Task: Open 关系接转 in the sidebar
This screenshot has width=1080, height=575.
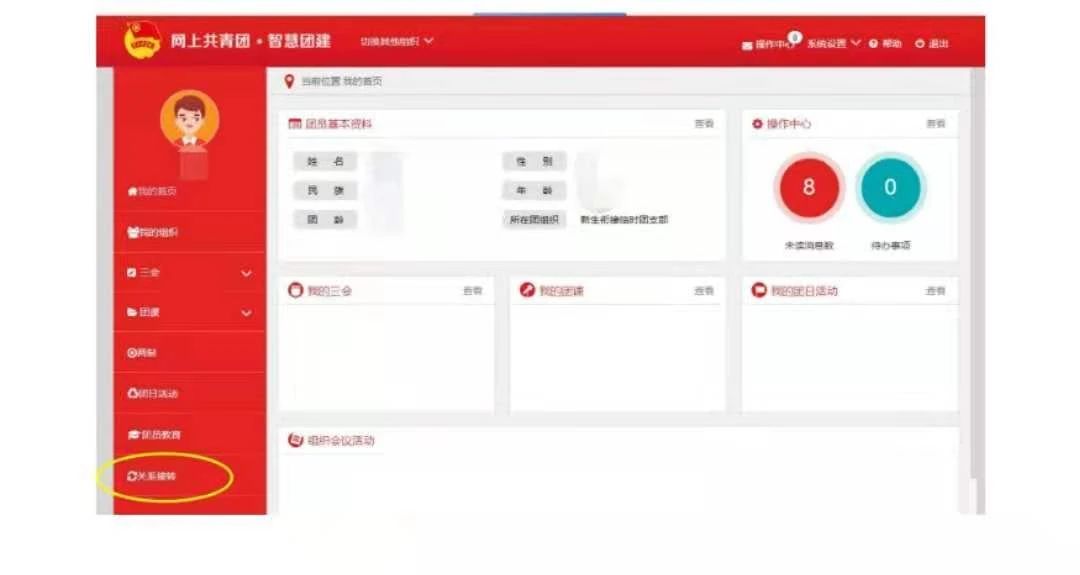Action: click(152, 476)
